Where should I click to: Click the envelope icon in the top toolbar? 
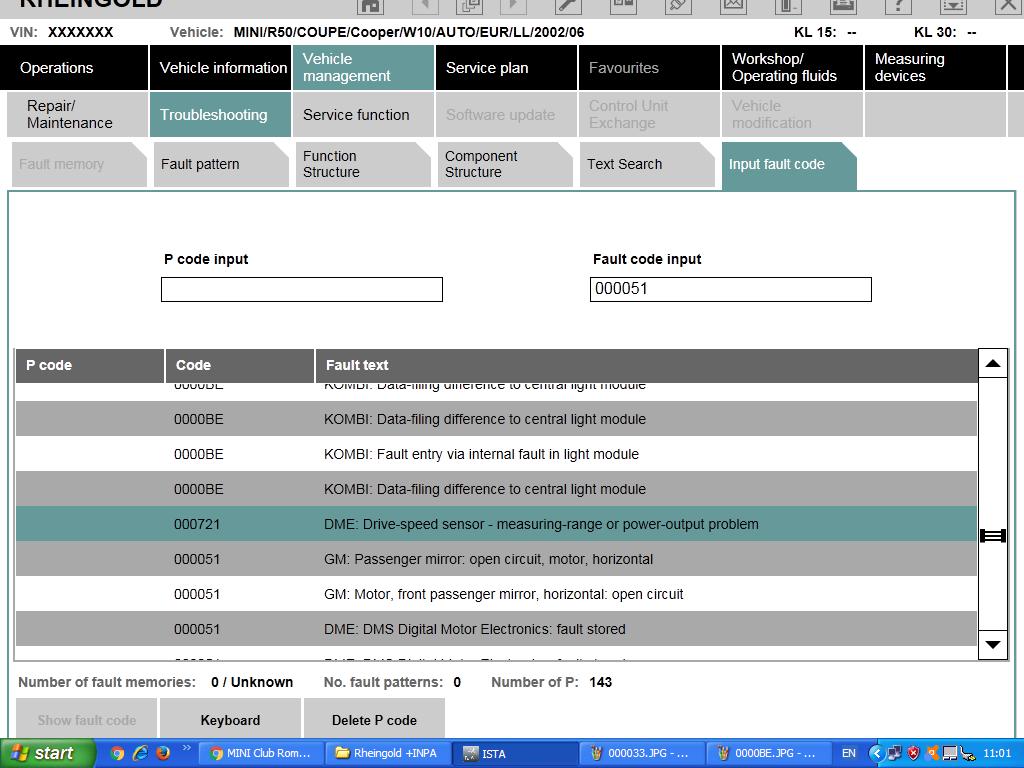(x=733, y=5)
